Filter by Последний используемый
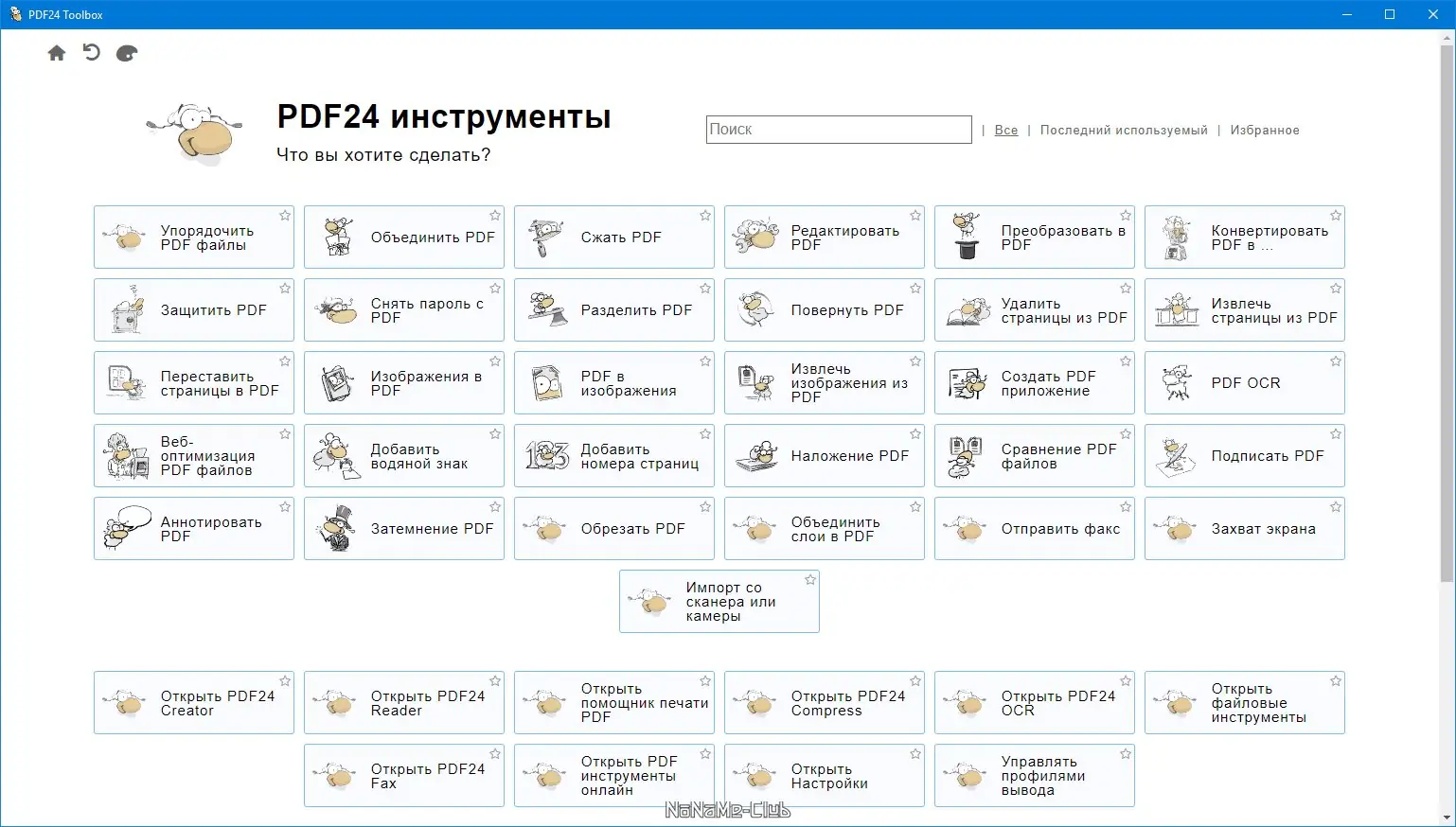The width and height of the screenshot is (1456, 827). [1124, 131]
